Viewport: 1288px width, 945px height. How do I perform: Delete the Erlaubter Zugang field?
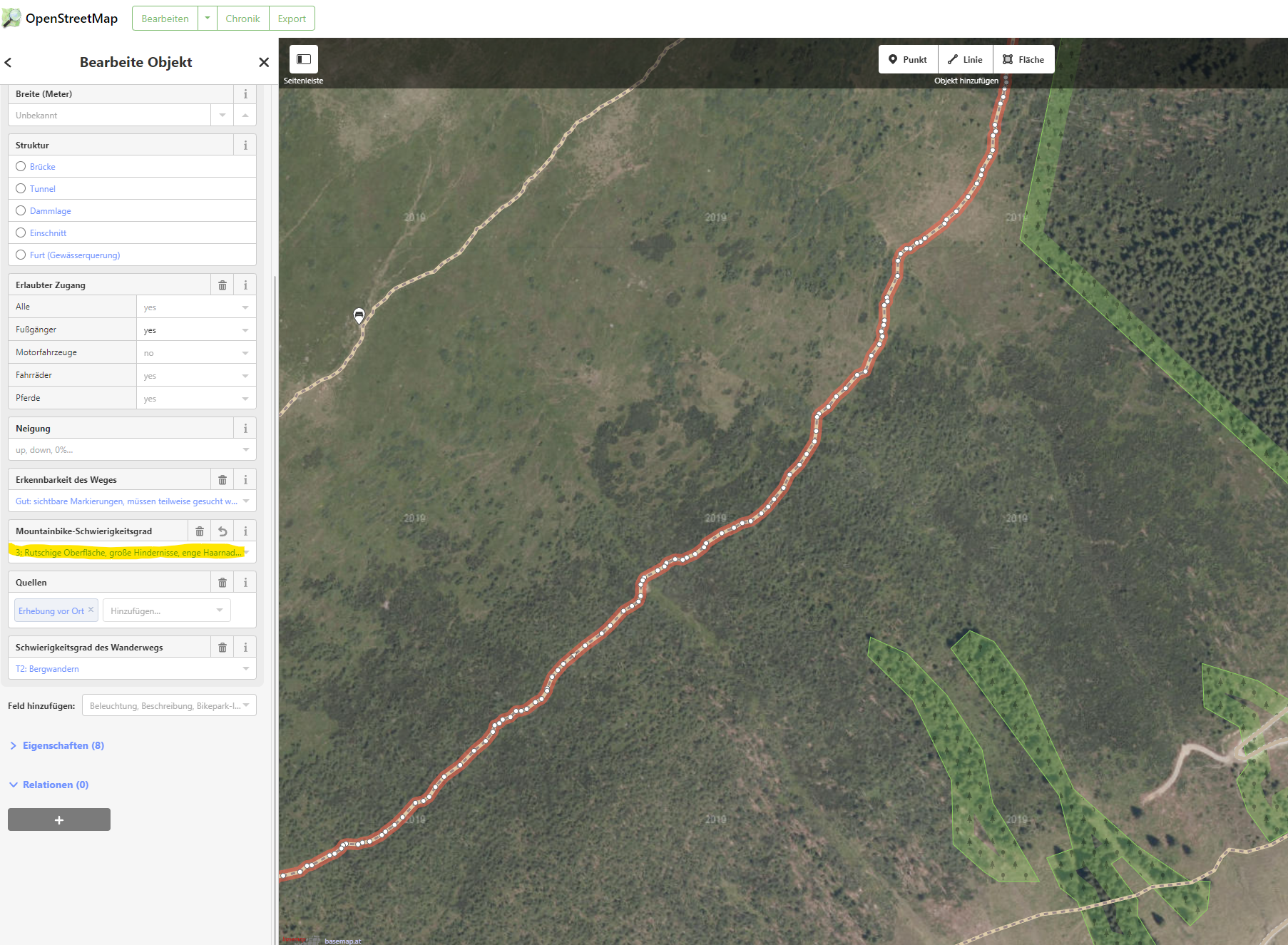[x=223, y=285]
